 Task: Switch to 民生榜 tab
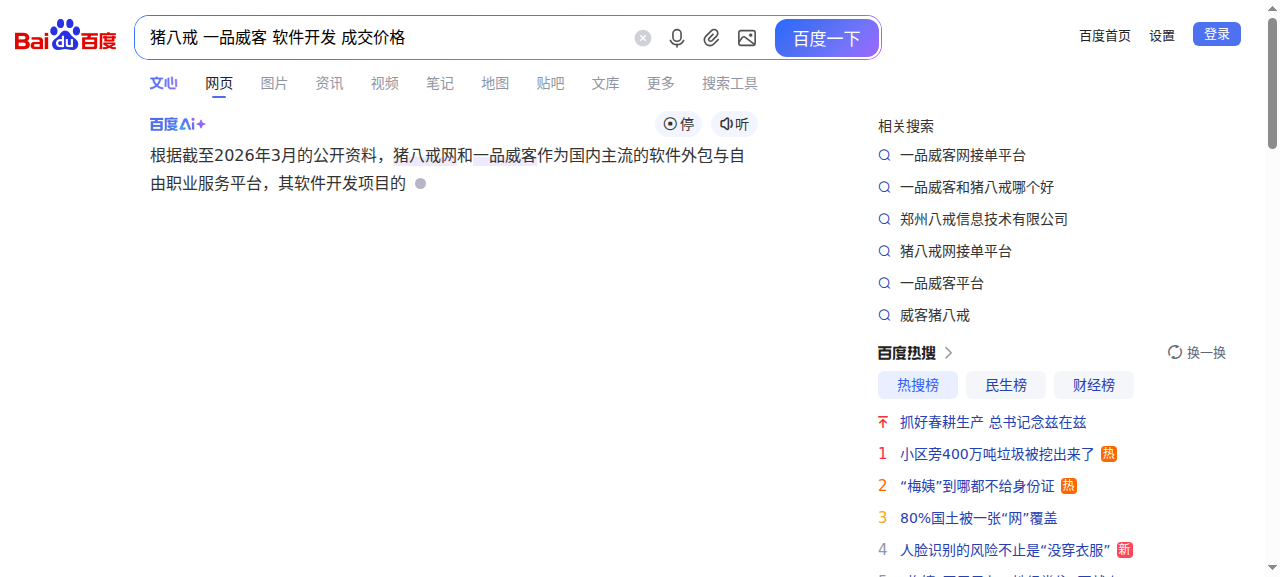click(x=1005, y=385)
